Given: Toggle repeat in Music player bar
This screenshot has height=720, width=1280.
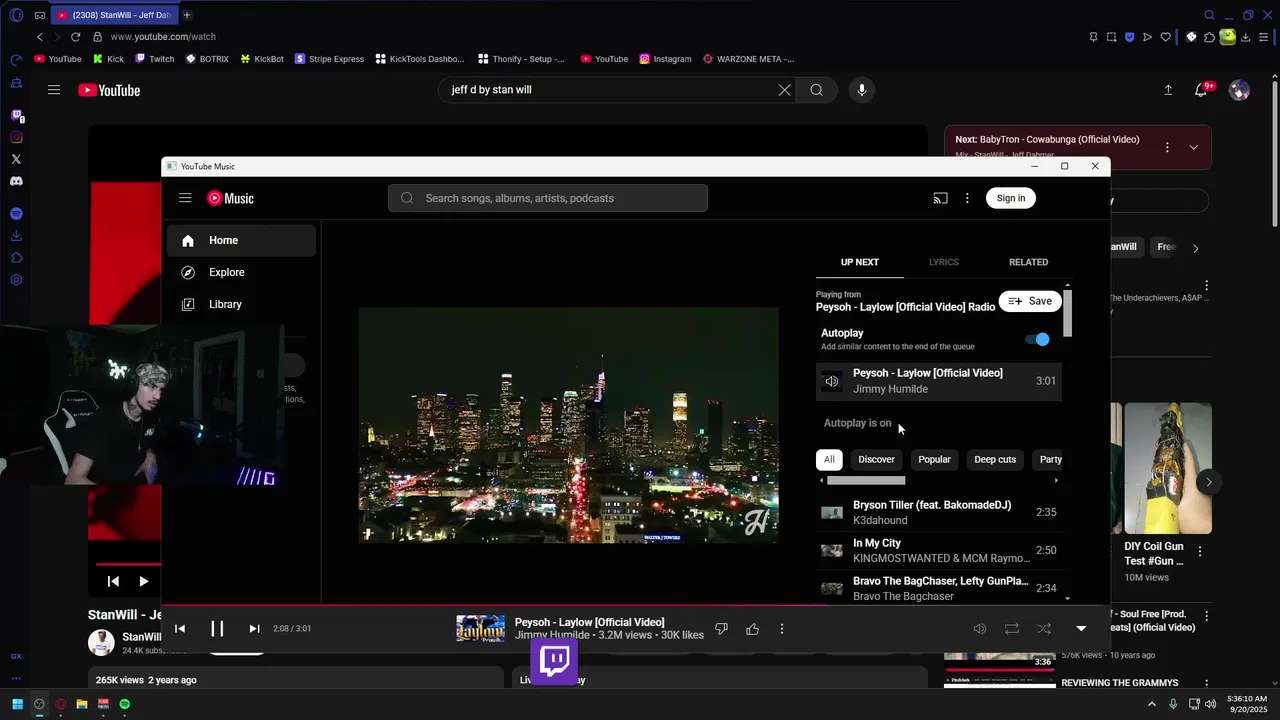Looking at the screenshot, I should (x=1012, y=629).
